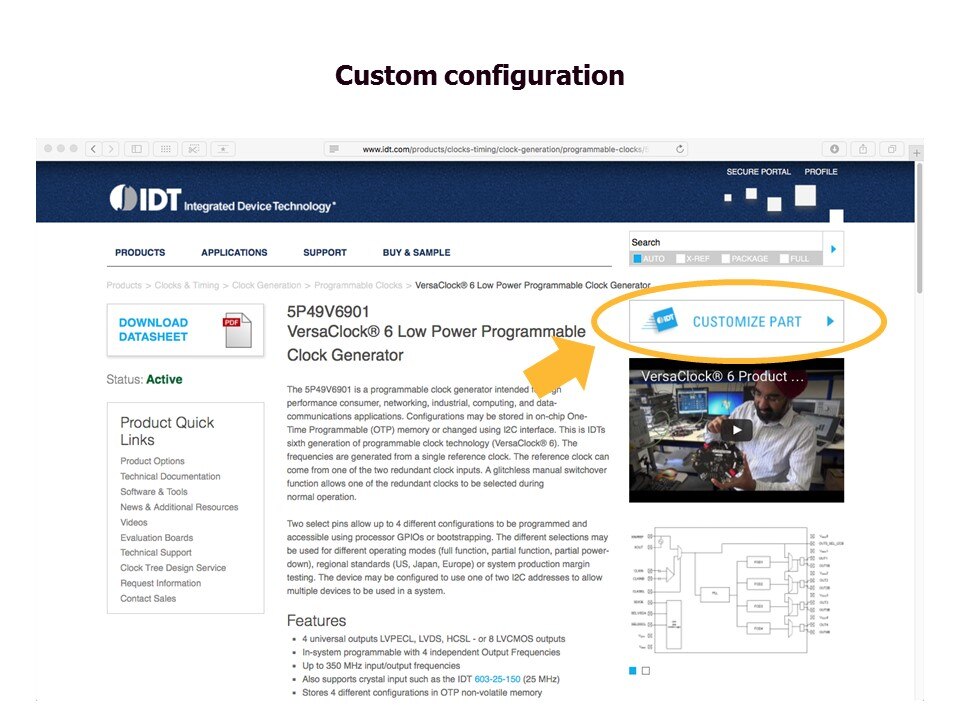The height and width of the screenshot is (720, 960).
Task: Enable the X-REF search checkbox
Action: 681,259
